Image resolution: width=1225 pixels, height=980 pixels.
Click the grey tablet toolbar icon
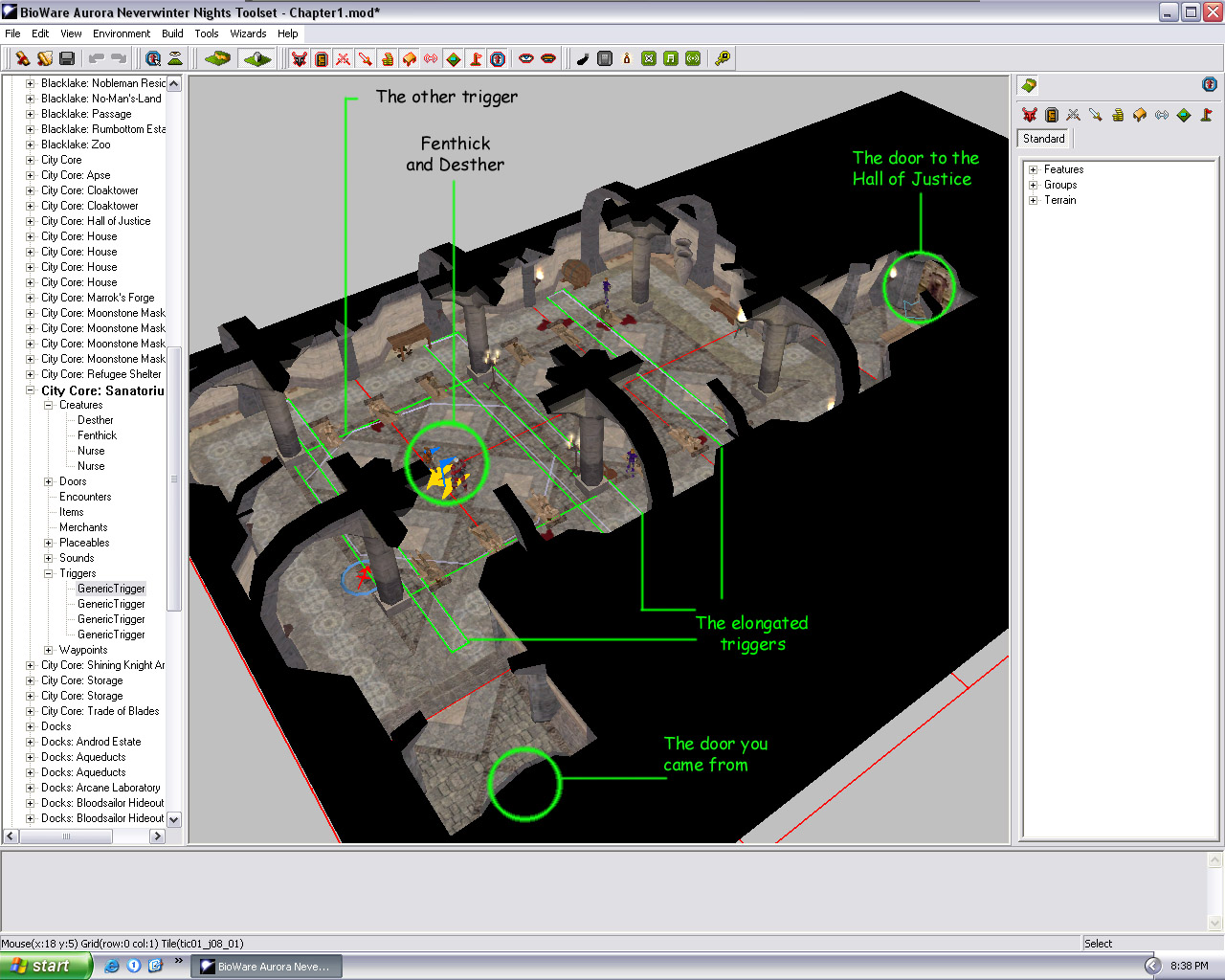605,58
